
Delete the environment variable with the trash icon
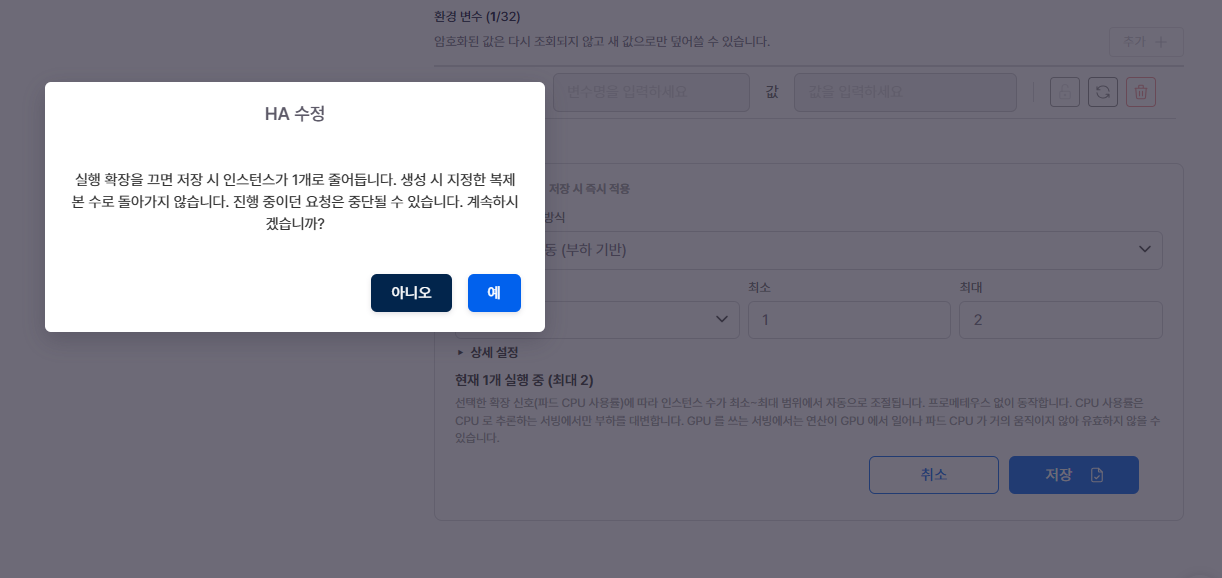click(1141, 92)
